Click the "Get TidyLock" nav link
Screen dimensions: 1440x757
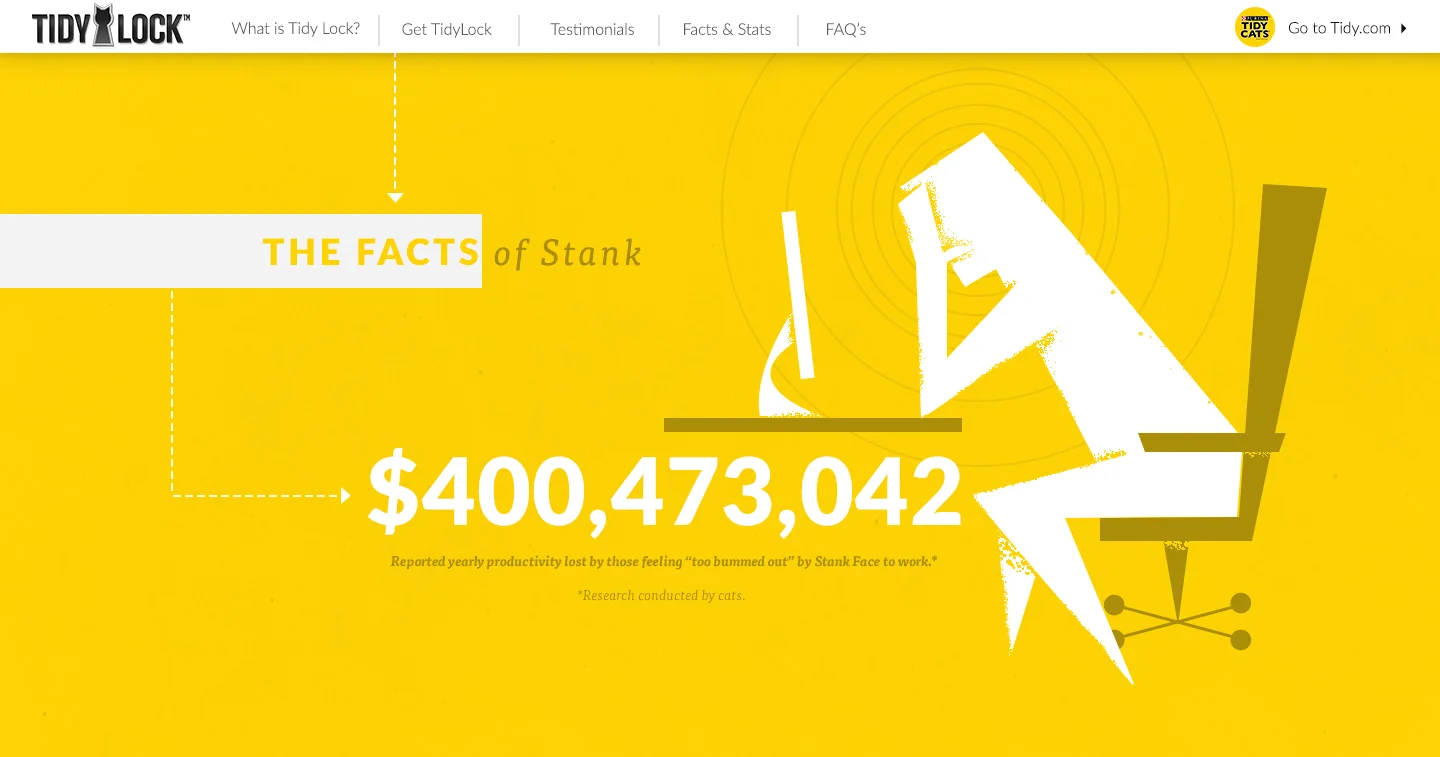(x=446, y=29)
